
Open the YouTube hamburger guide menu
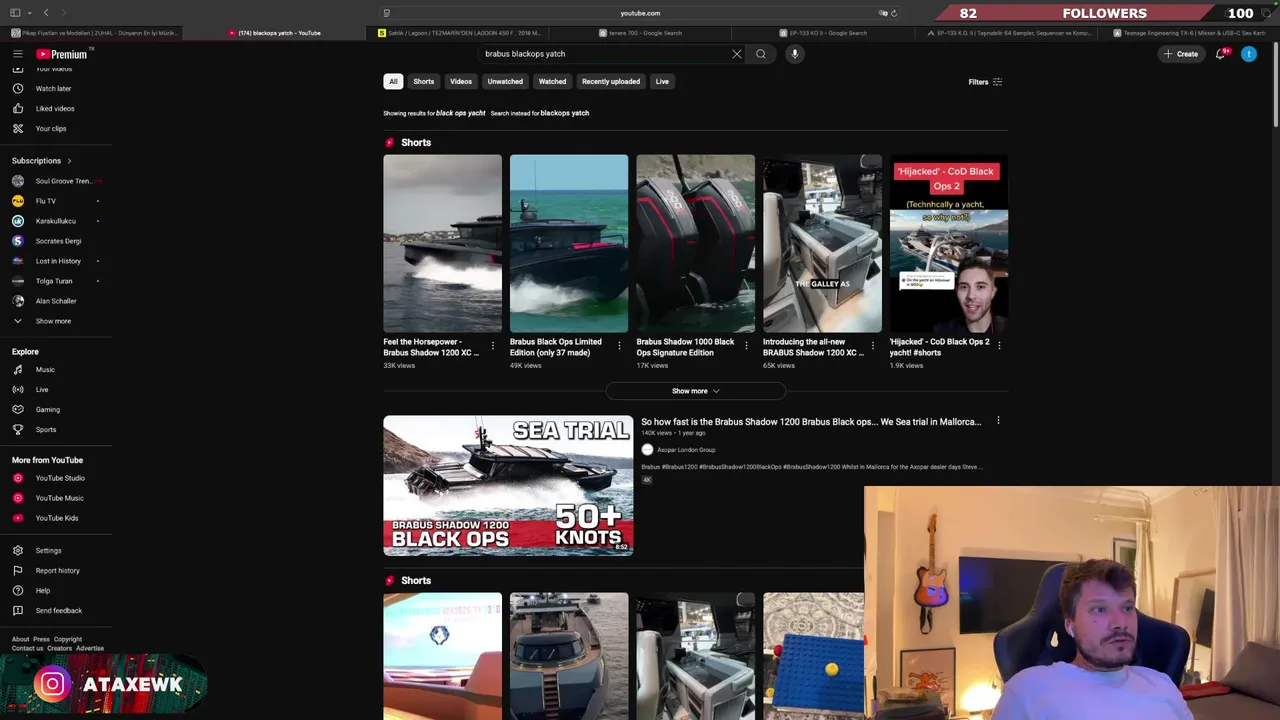(x=17, y=54)
